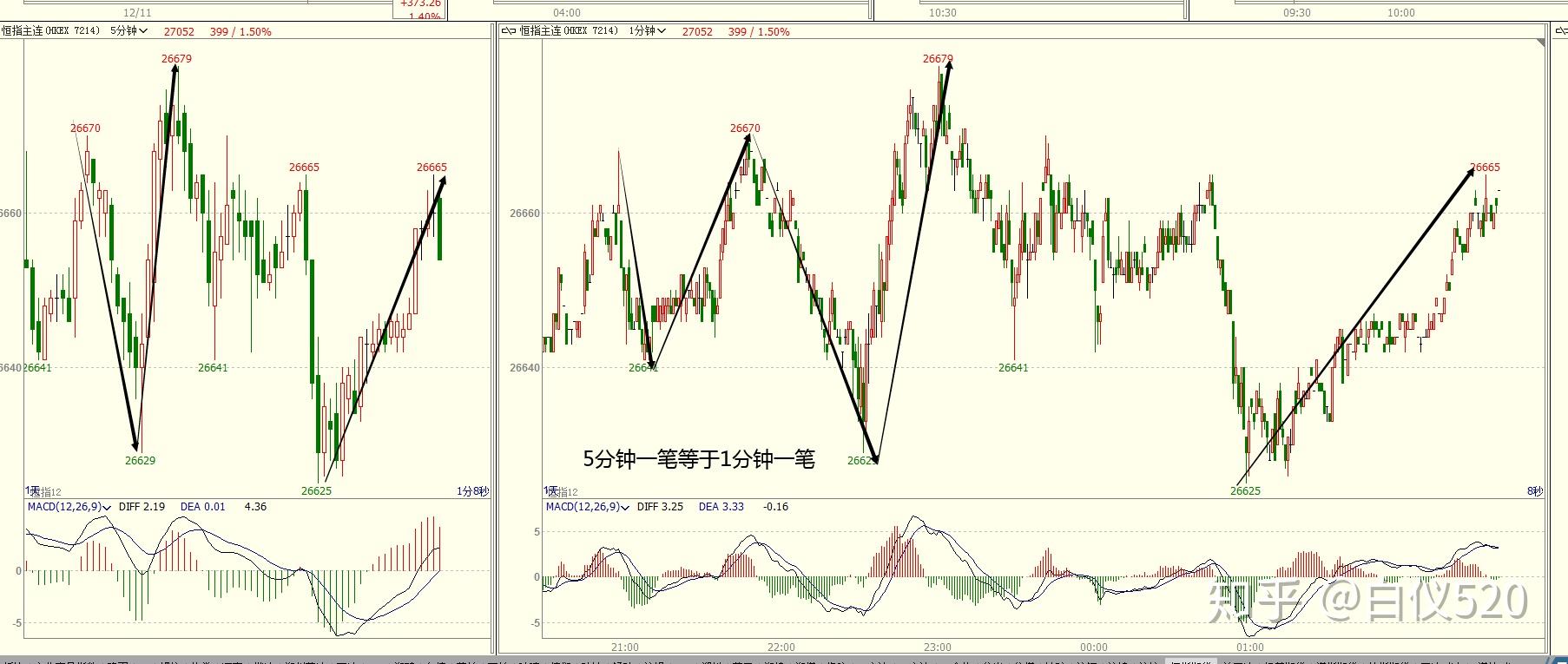Open the 5分钟 timeframe dropdown
Screen dimensions: 1568x664
tap(128, 31)
